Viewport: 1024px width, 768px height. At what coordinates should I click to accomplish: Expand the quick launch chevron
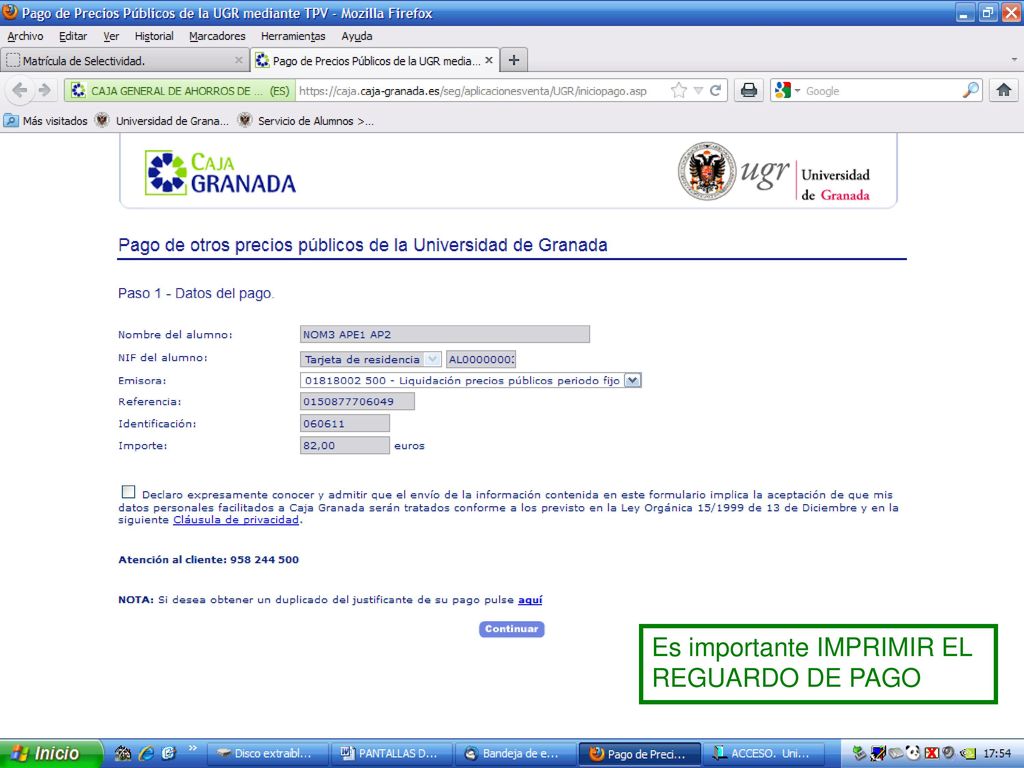coord(193,748)
